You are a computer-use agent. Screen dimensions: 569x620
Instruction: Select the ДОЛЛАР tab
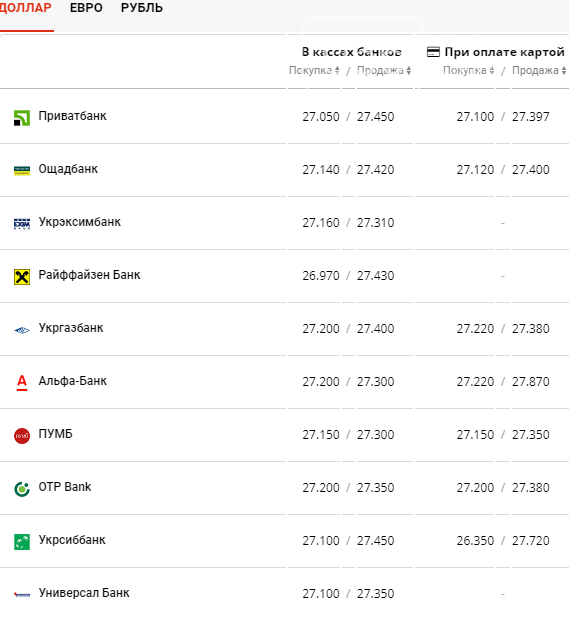coord(26,8)
